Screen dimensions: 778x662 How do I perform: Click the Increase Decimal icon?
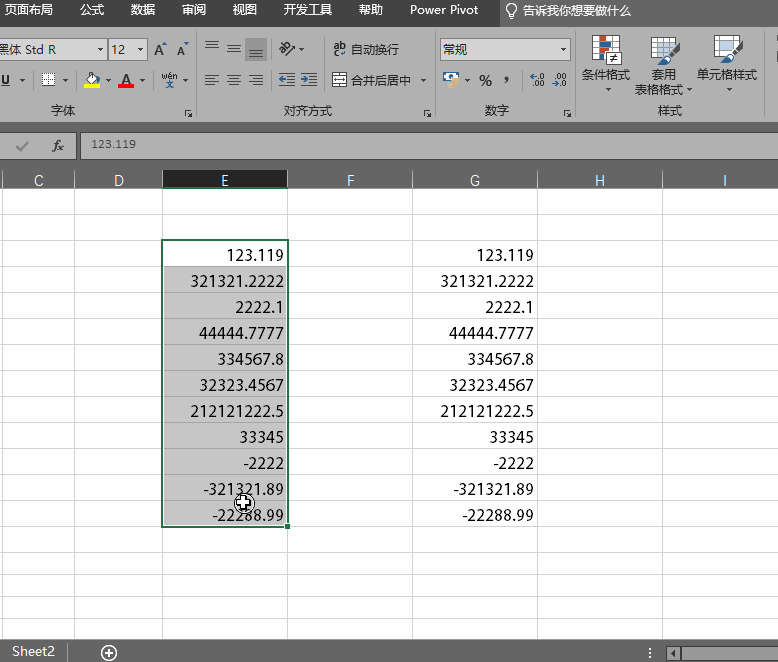click(537, 80)
